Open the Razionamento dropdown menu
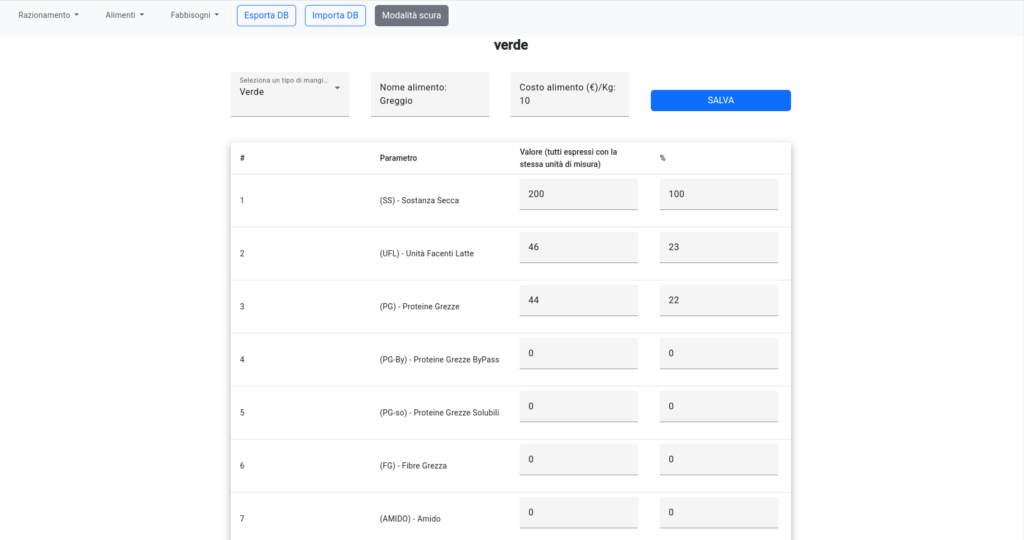This screenshot has width=1024, height=540. click(48, 15)
